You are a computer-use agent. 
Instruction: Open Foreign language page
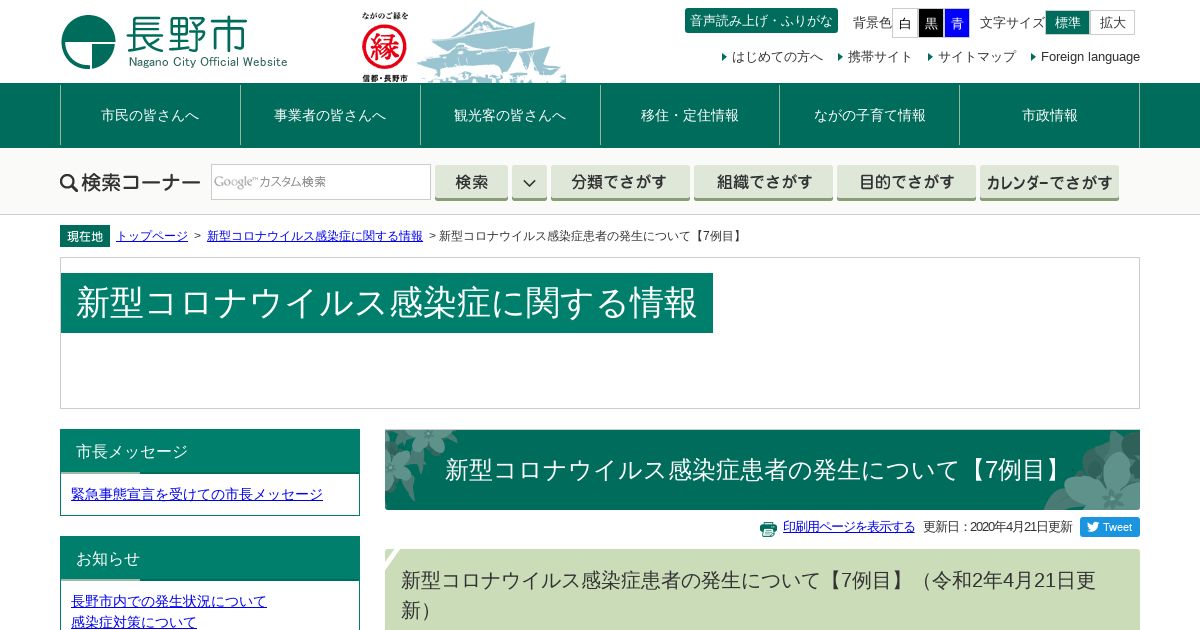click(1090, 57)
